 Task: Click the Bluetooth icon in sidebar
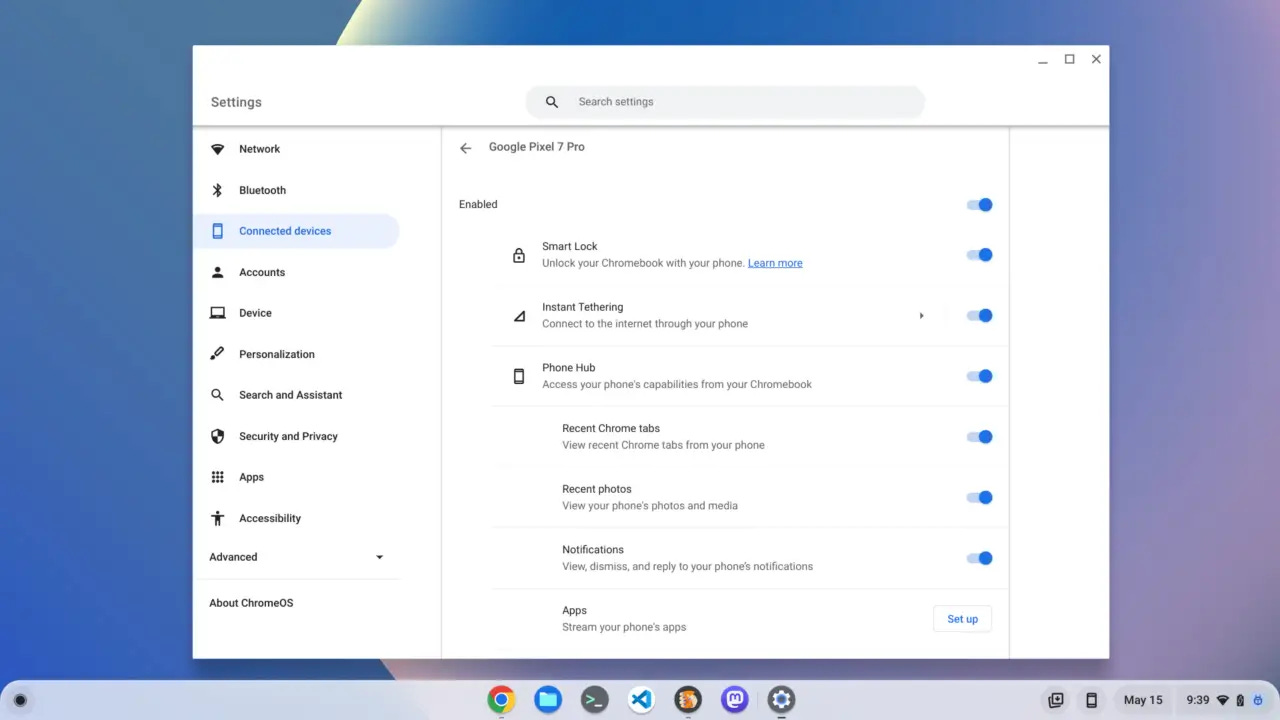point(217,190)
